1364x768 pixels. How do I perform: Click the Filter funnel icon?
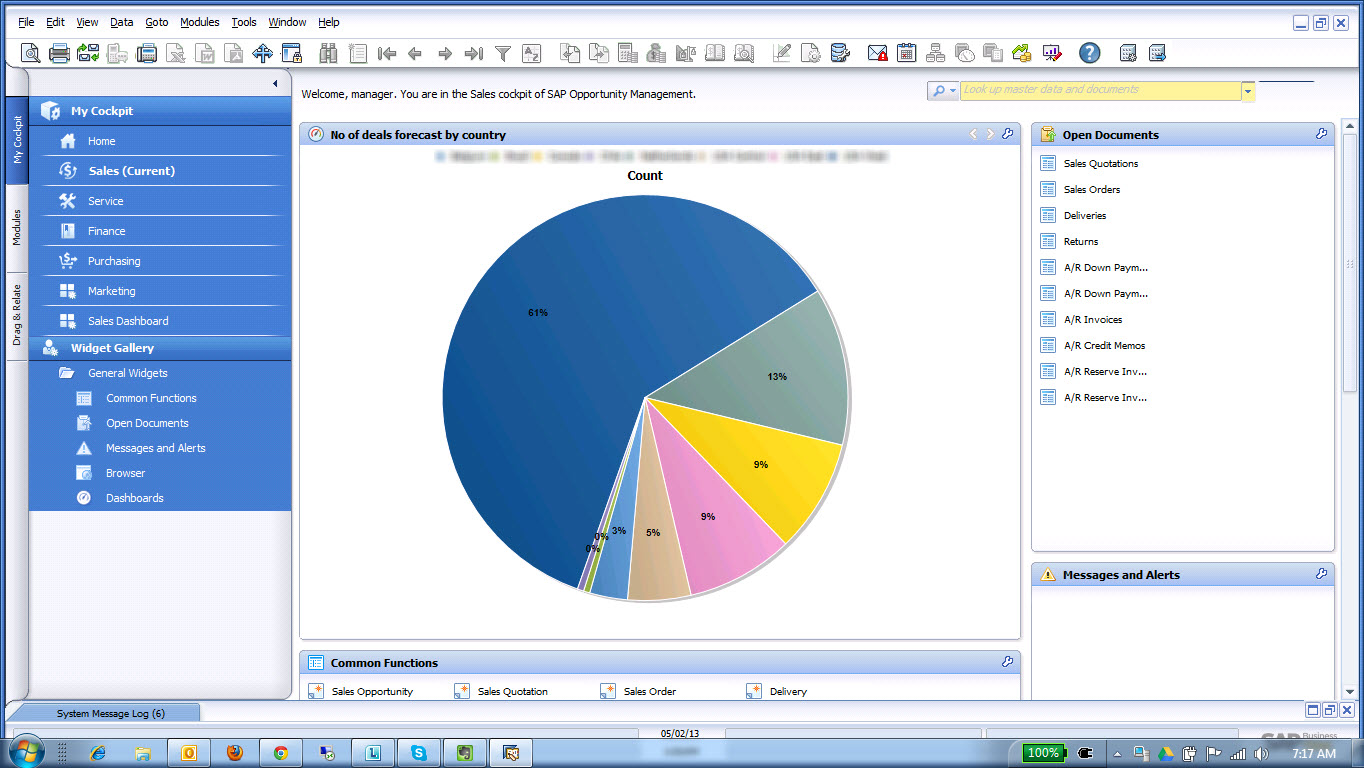tap(503, 53)
